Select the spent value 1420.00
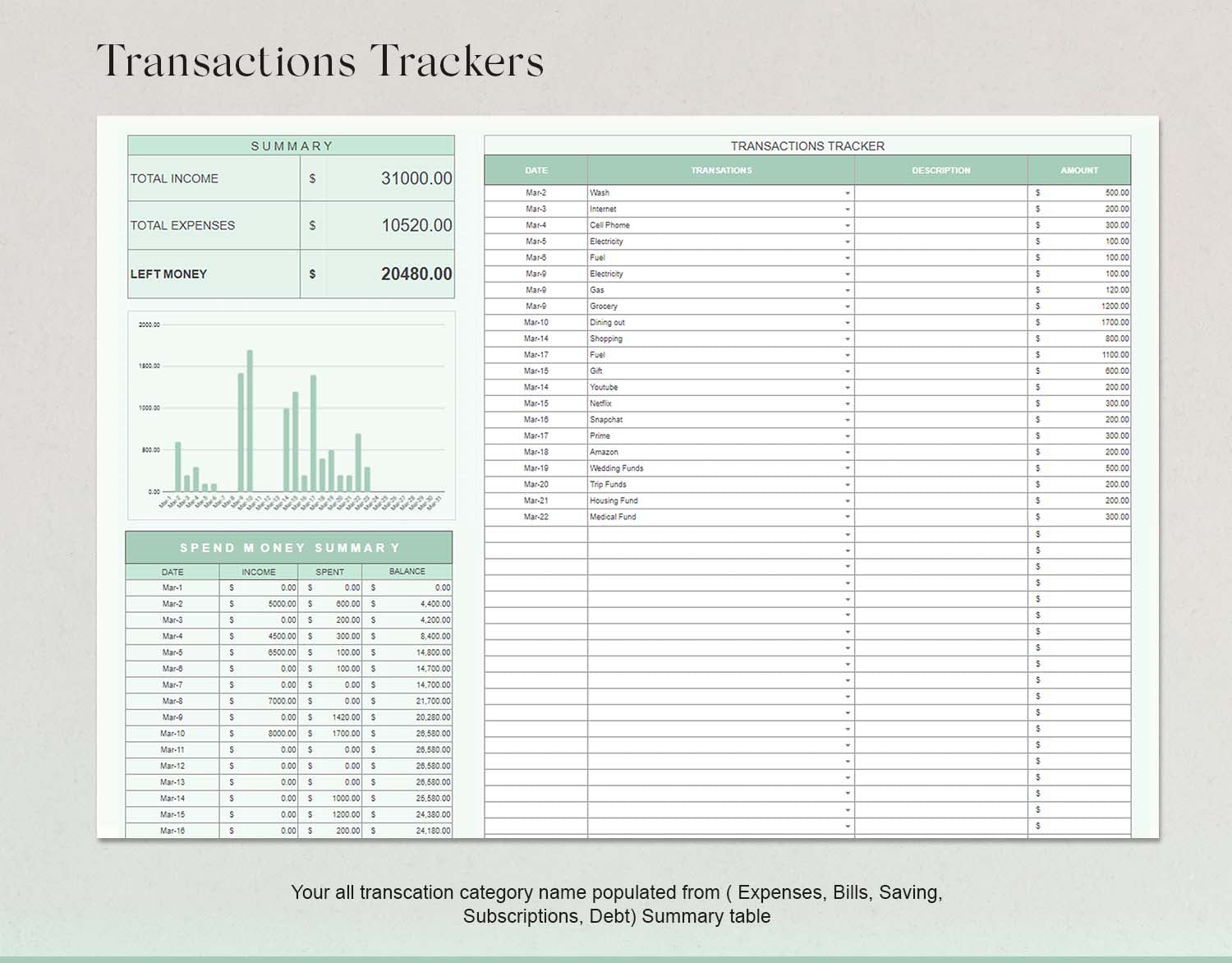This screenshot has height=963, width=1232. pyautogui.click(x=346, y=717)
